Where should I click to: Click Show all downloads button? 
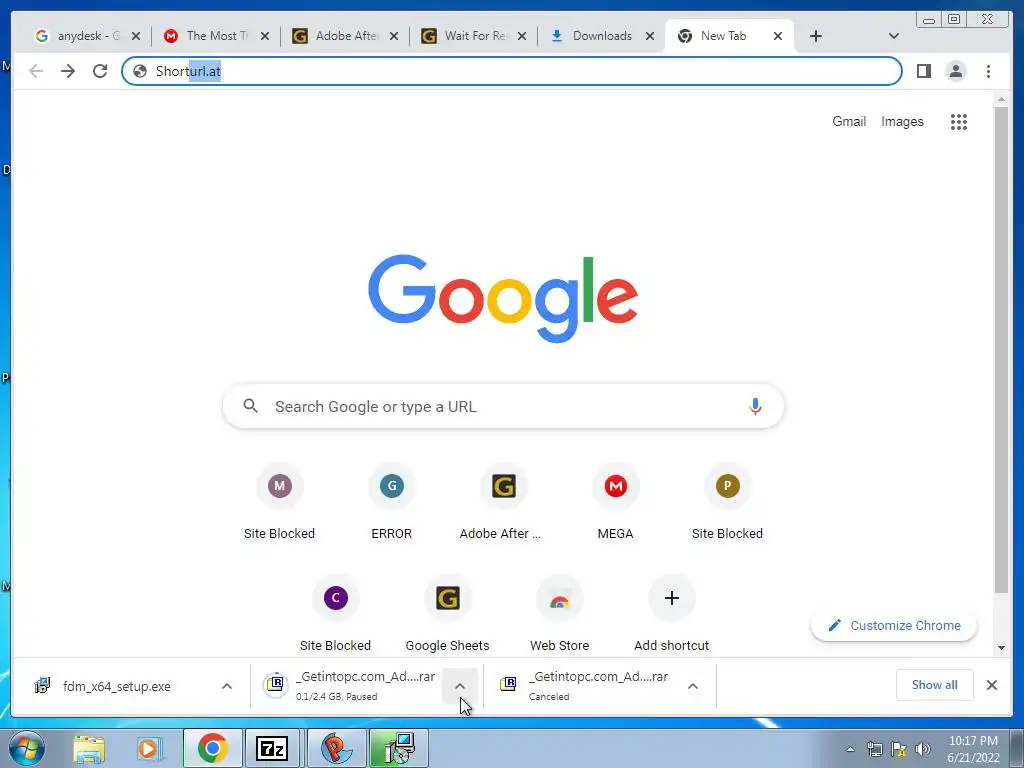coord(935,685)
